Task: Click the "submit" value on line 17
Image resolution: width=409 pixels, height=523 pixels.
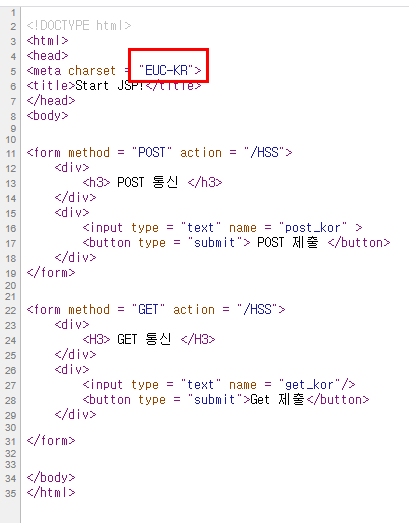Action: pos(215,243)
